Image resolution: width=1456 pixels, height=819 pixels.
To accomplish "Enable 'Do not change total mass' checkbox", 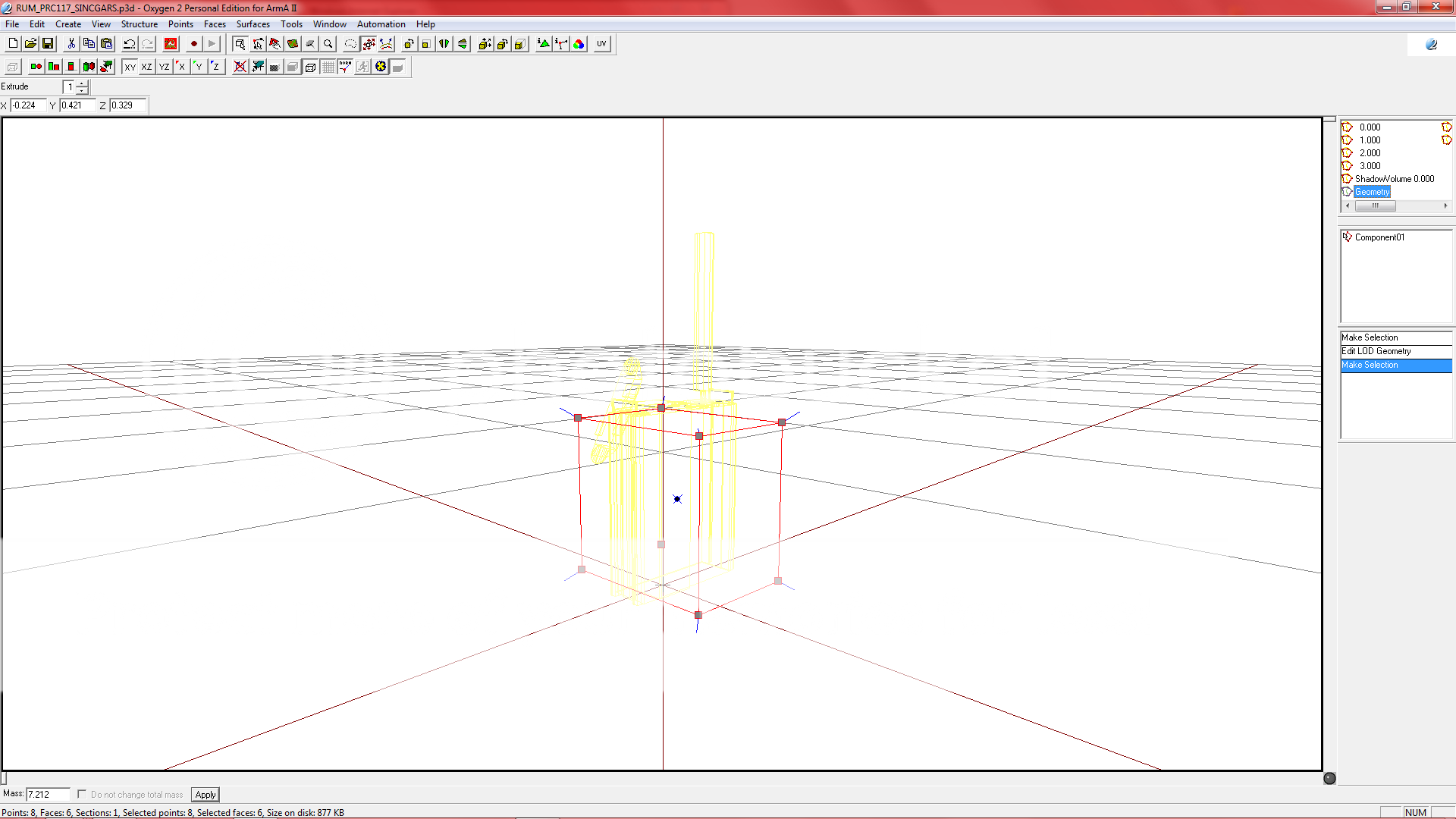I will (x=82, y=794).
